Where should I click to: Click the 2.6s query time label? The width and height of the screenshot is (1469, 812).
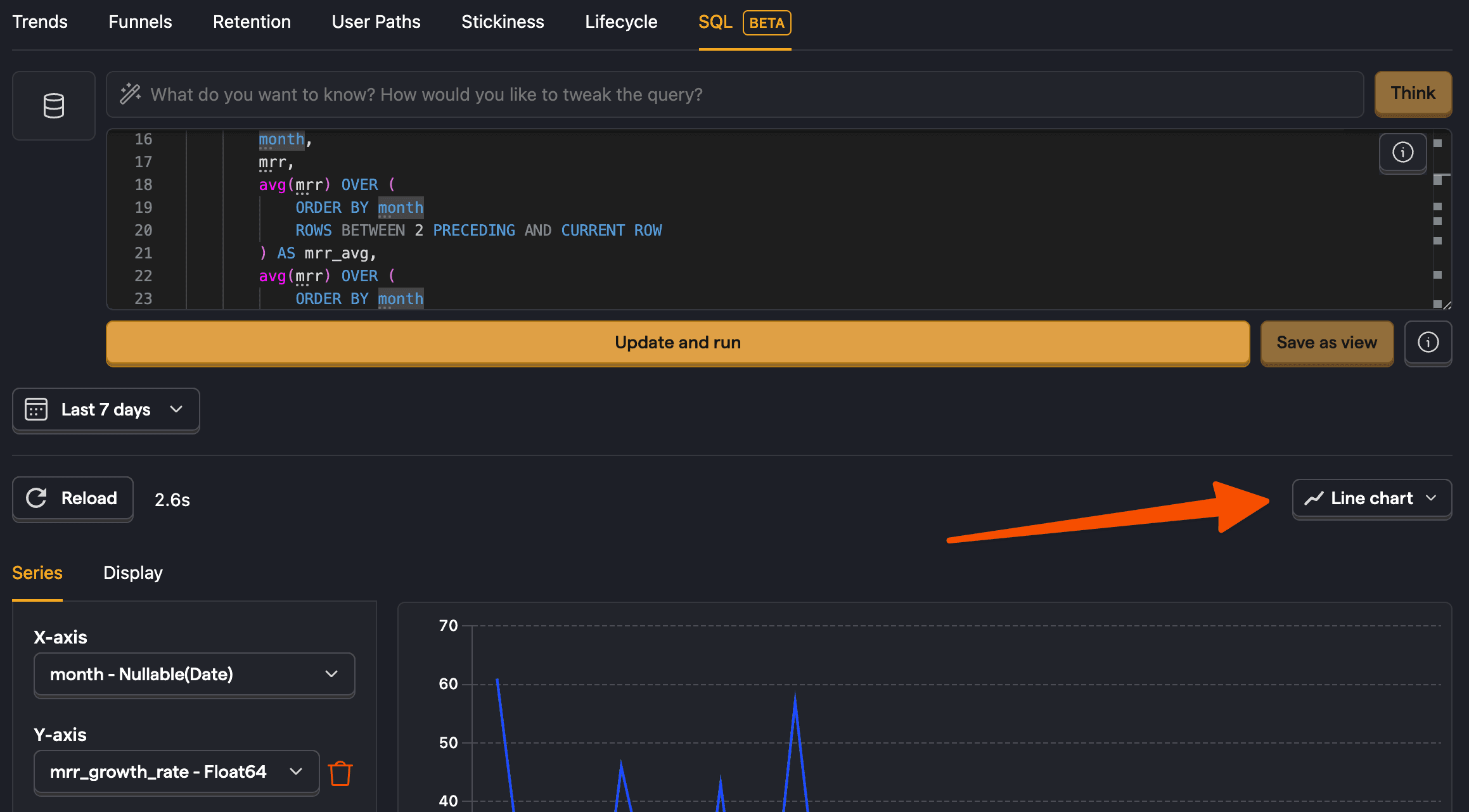[172, 500]
